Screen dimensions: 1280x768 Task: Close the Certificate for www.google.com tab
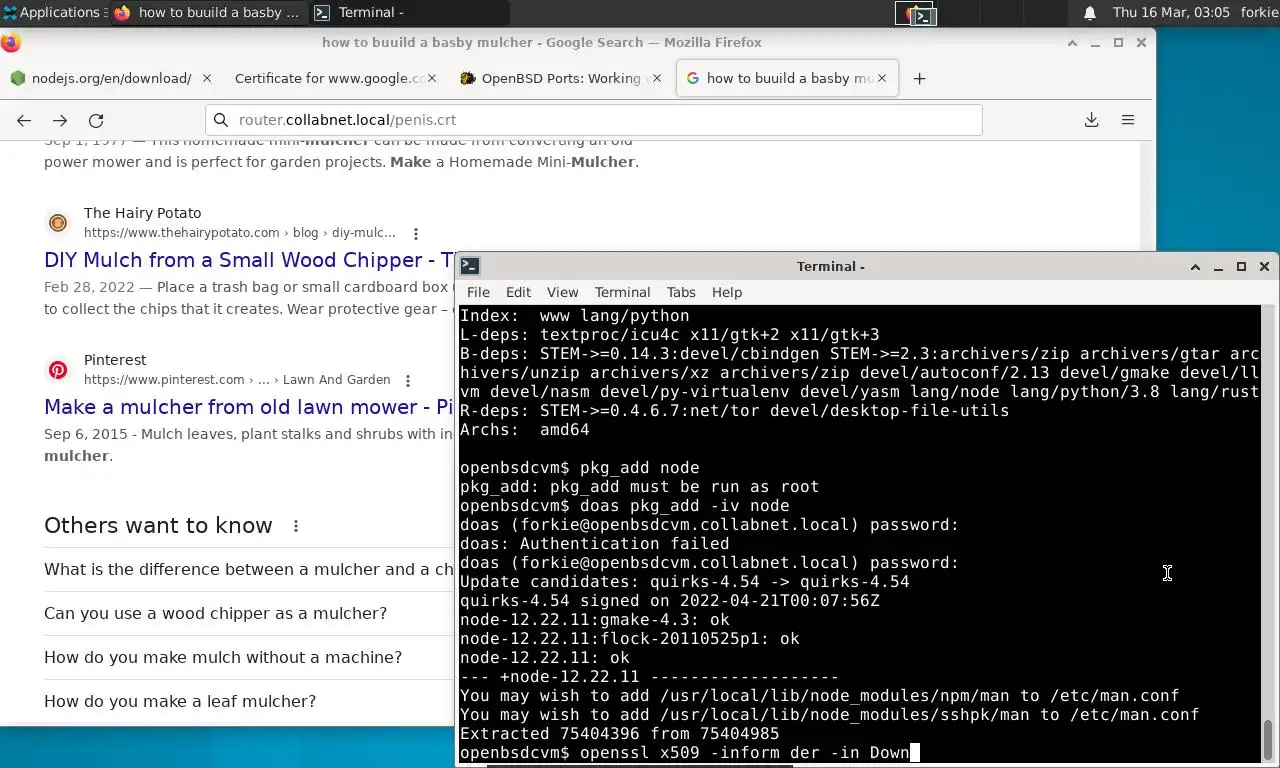pyautogui.click(x=433, y=78)
